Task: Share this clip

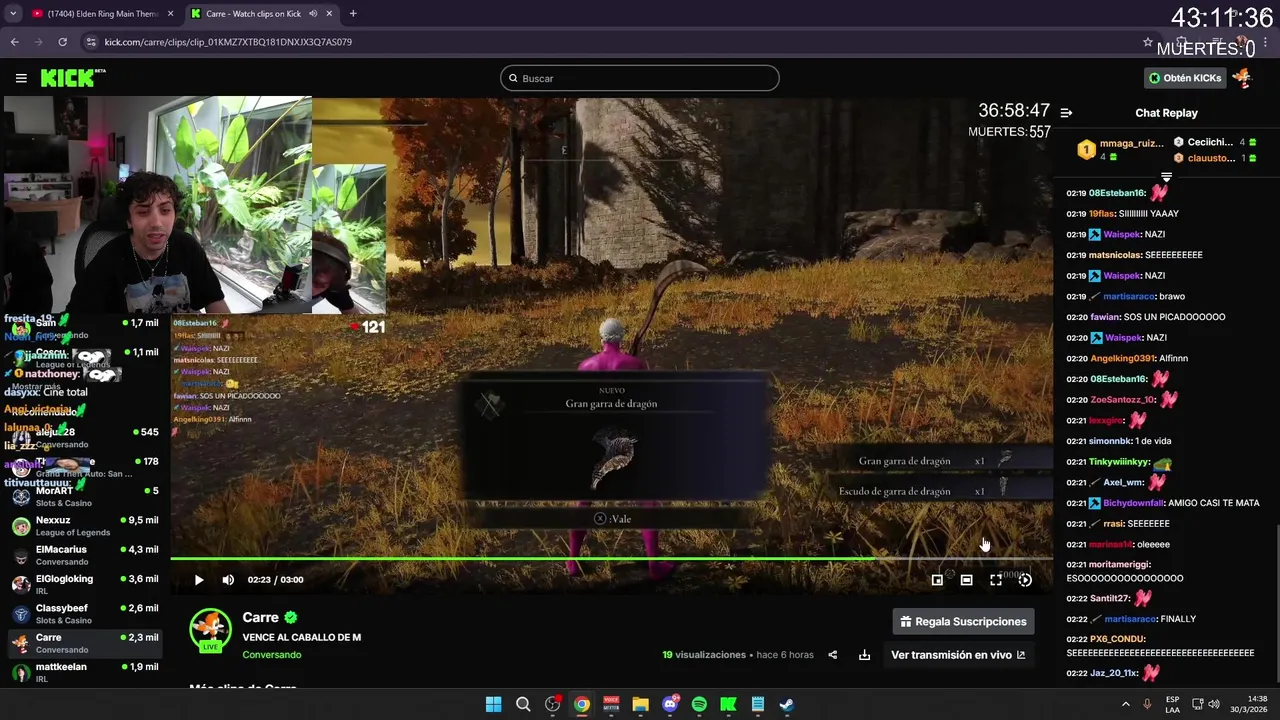Action: [x=833, y=655]
